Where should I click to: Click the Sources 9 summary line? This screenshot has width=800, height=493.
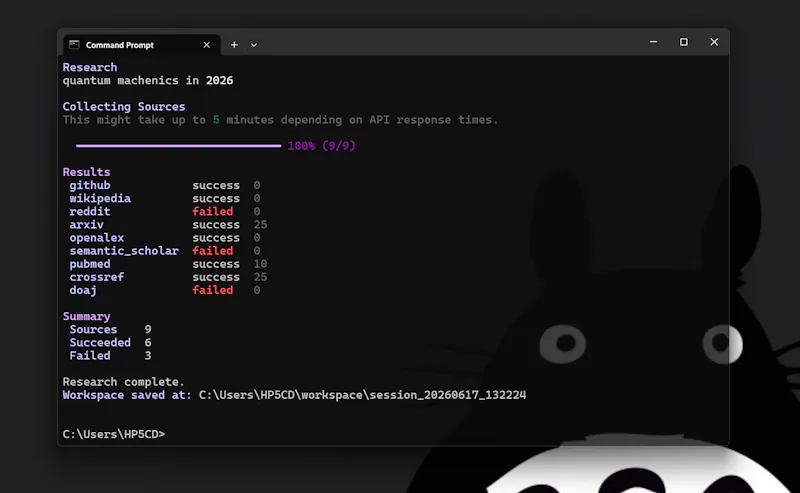(x=110, y=330)
